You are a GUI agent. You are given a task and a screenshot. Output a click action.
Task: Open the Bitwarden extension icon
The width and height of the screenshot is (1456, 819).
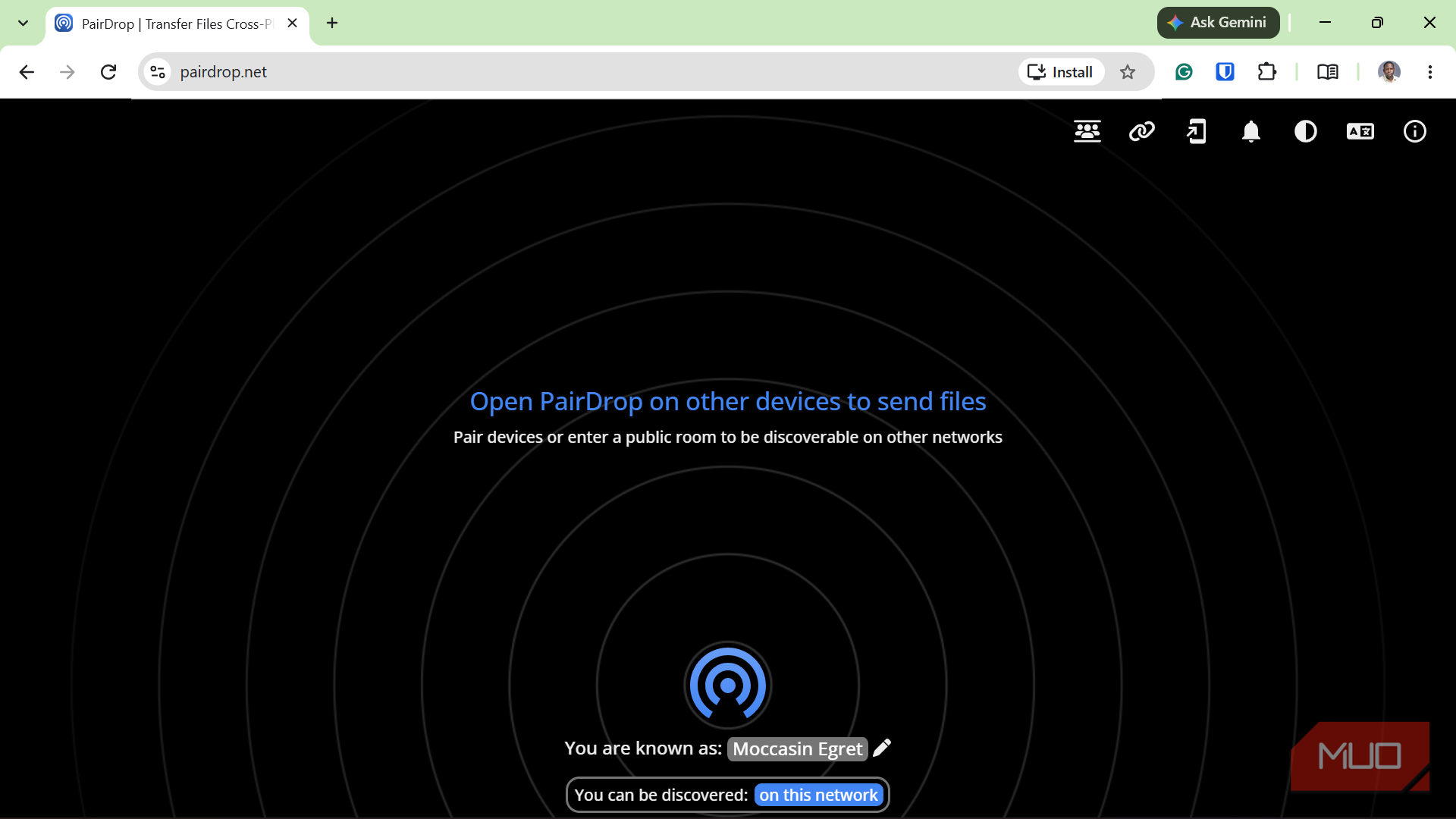tap(1225, 72)
